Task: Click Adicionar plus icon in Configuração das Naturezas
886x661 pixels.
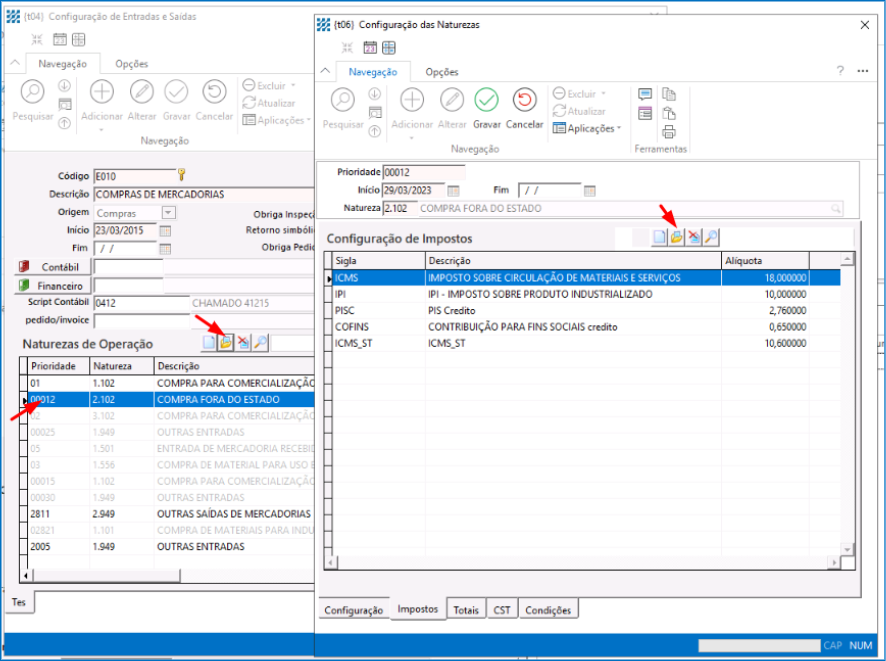Action: click(x=412, y=101)
